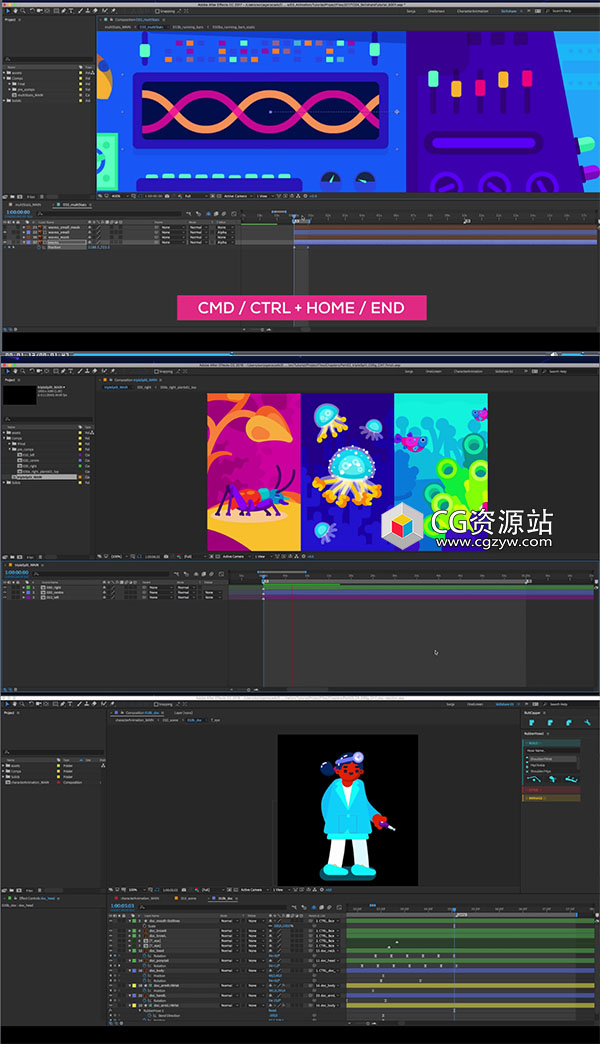Open the 010b_running_bars composition tab

tap(186, 27)
